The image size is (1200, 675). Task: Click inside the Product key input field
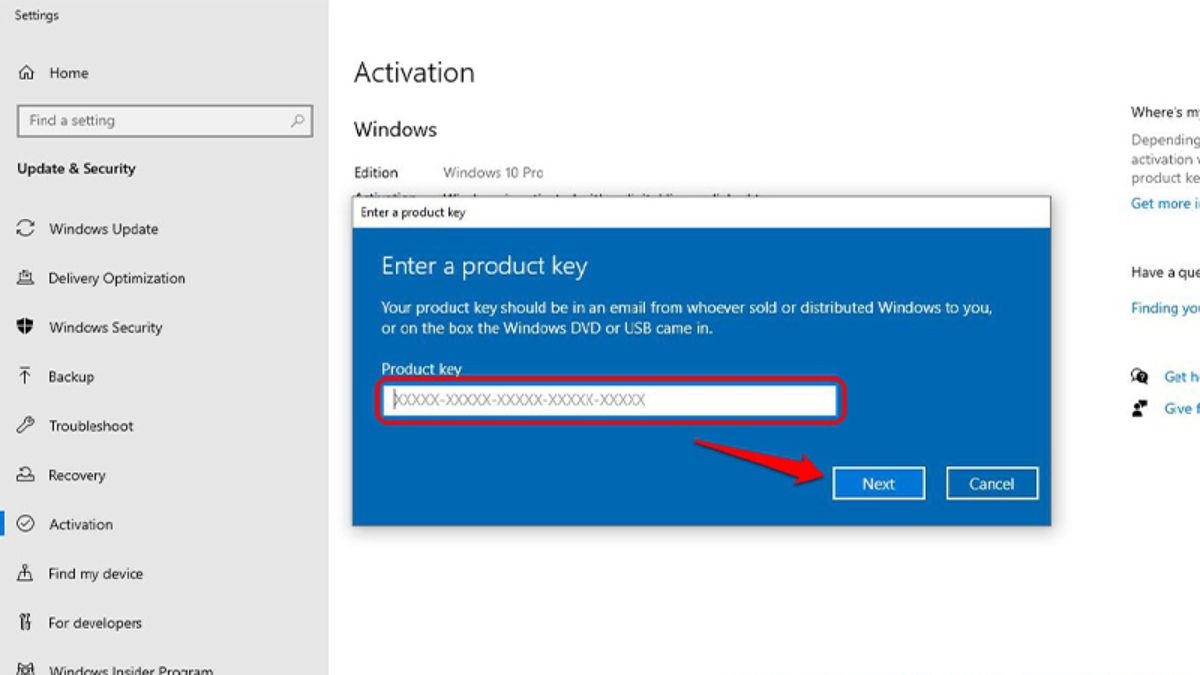[x=610, y=400]
